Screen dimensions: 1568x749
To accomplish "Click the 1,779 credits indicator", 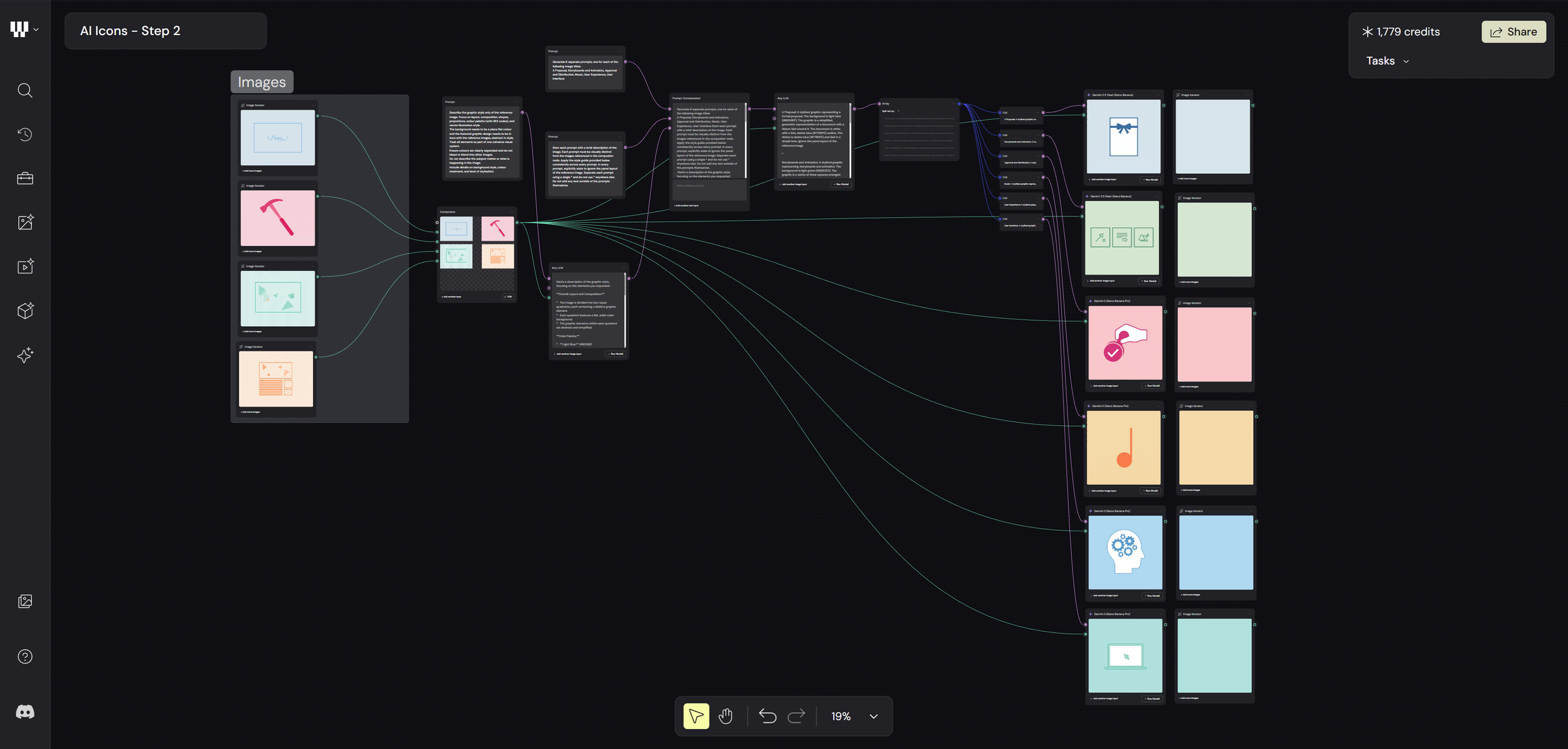I will point(1401,32).
